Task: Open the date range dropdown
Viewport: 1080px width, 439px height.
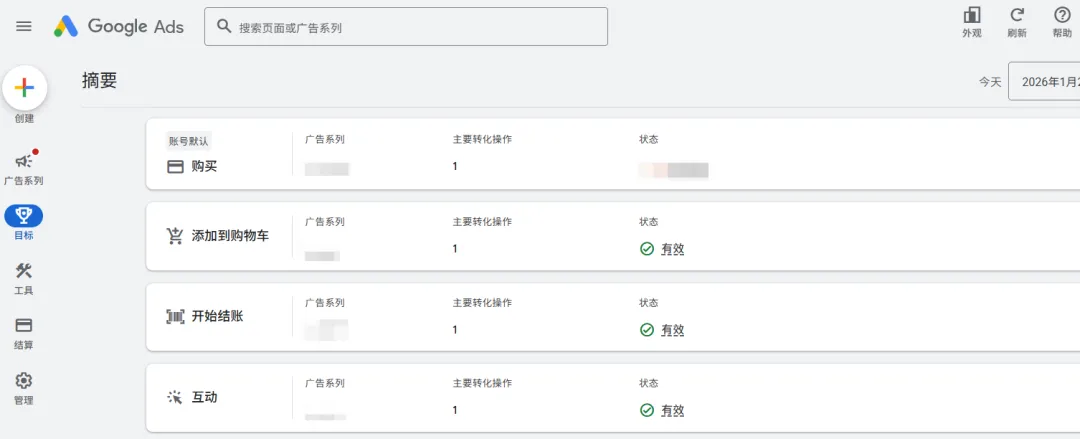Action: click(x=1045, y=82)
